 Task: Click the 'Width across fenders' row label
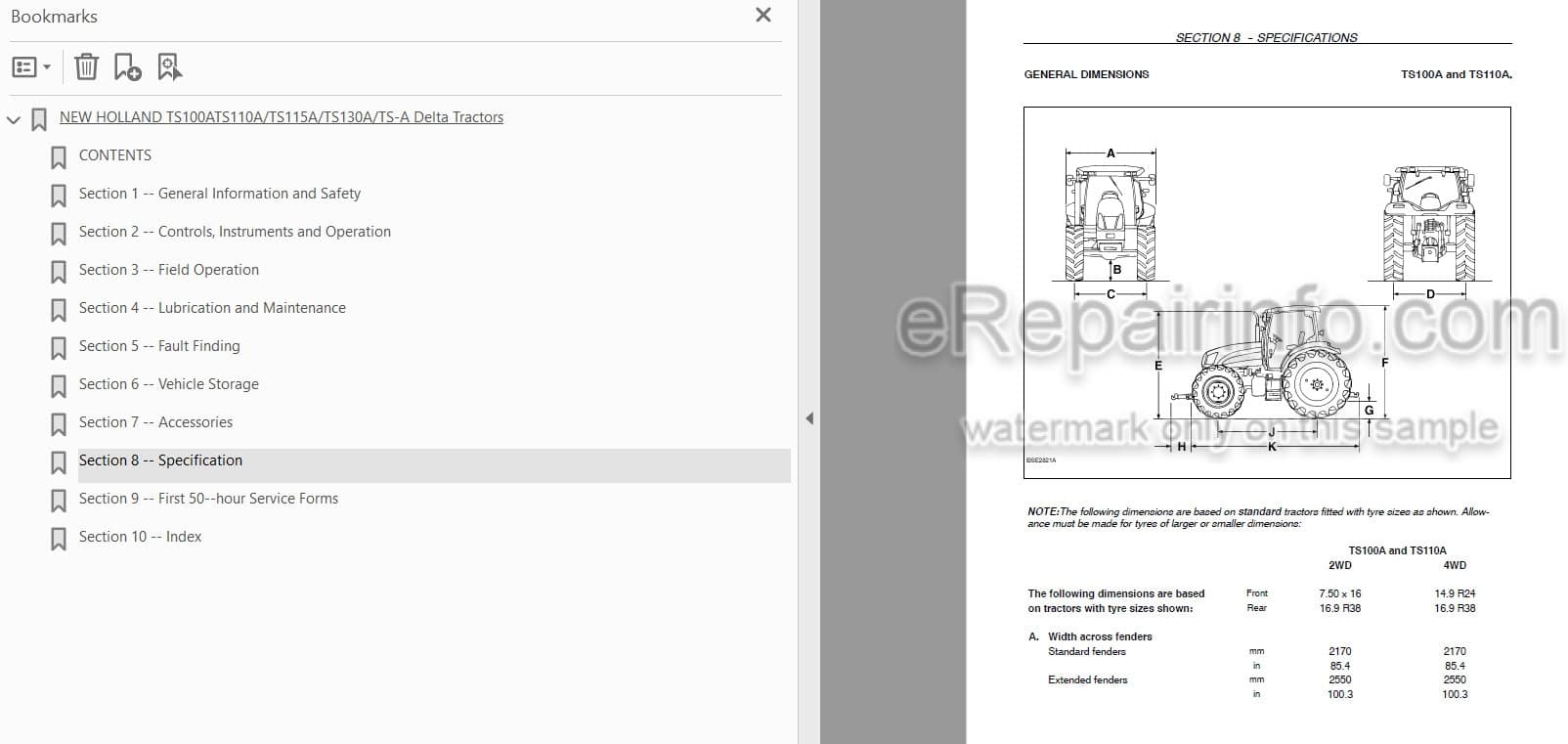(x=1100, y=636)
